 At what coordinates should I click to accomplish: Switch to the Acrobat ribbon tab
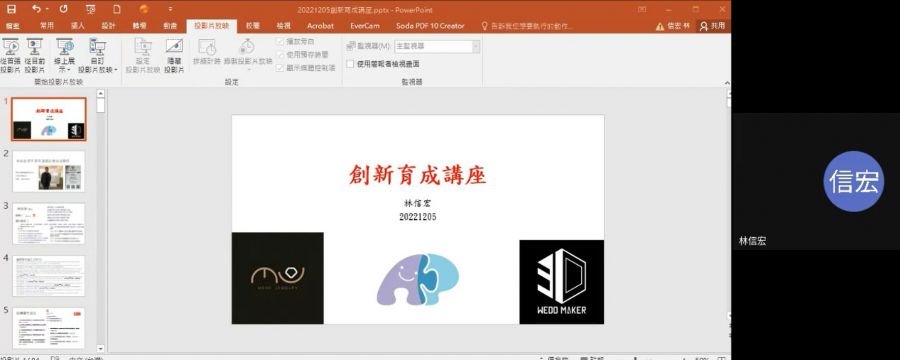click(x=320, y=26)
